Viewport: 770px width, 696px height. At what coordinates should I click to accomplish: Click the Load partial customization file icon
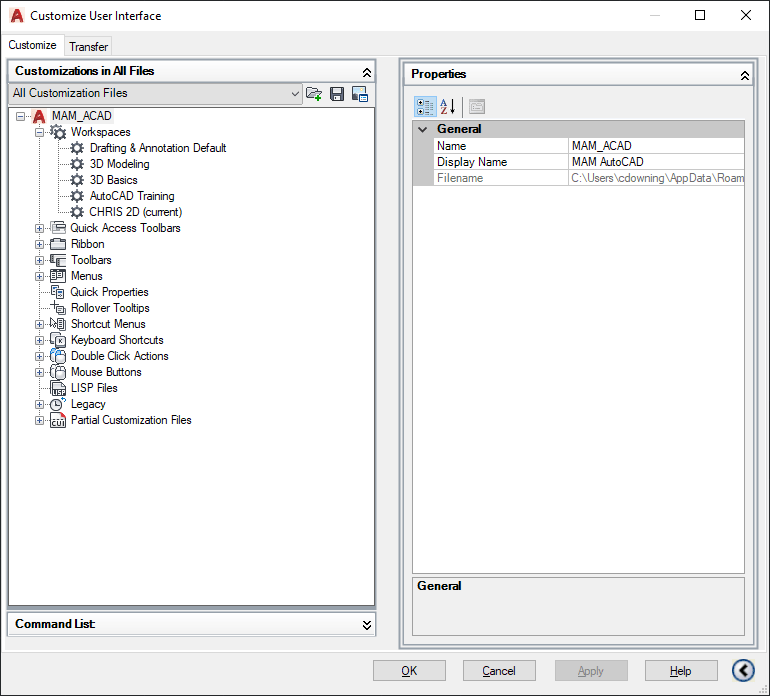point(314,93)
